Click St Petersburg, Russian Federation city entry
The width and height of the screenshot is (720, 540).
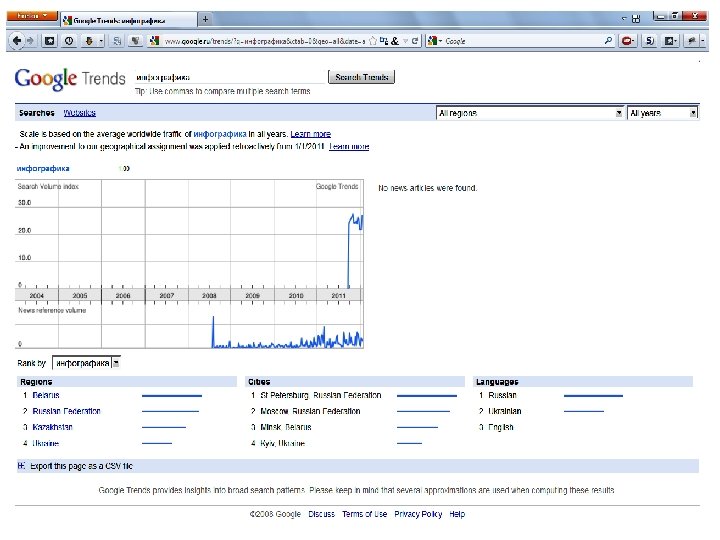click(321, 395)
